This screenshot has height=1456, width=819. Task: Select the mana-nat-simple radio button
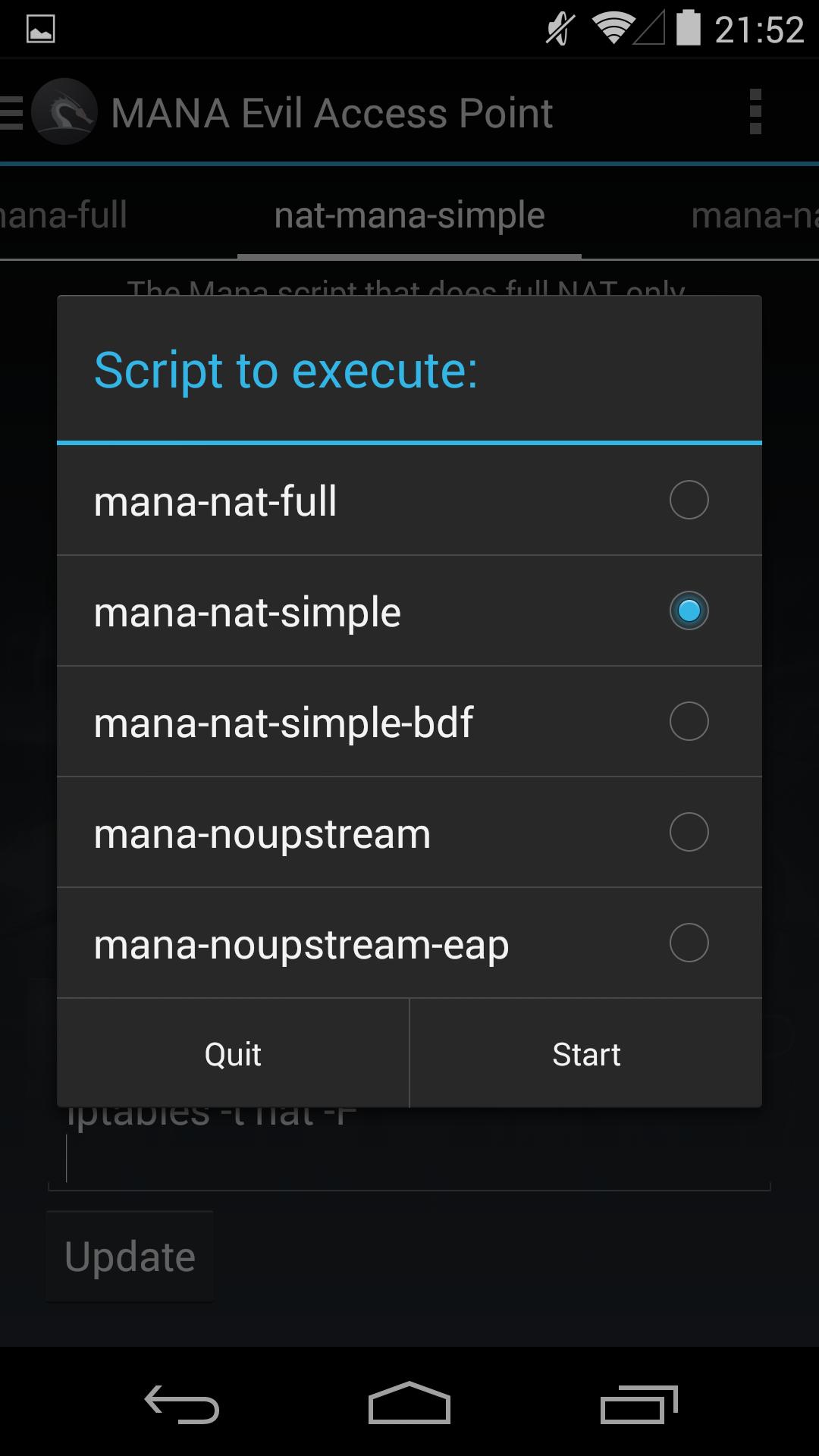(x=689, y=611)
